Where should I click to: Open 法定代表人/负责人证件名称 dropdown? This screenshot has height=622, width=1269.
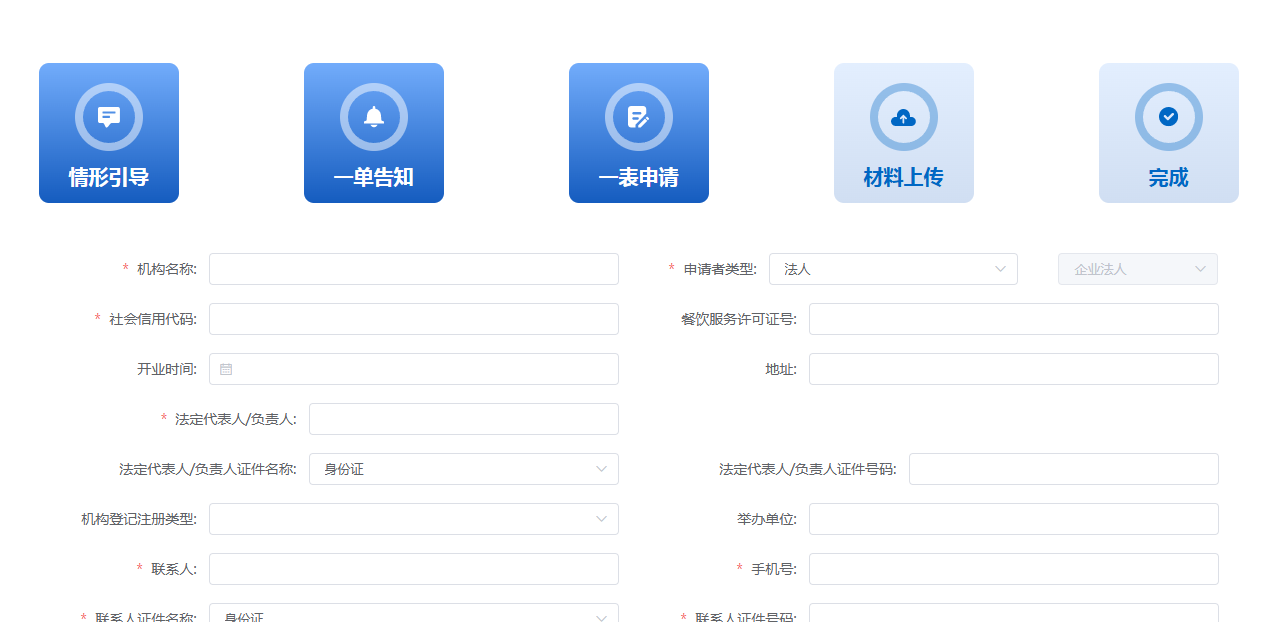463,469
